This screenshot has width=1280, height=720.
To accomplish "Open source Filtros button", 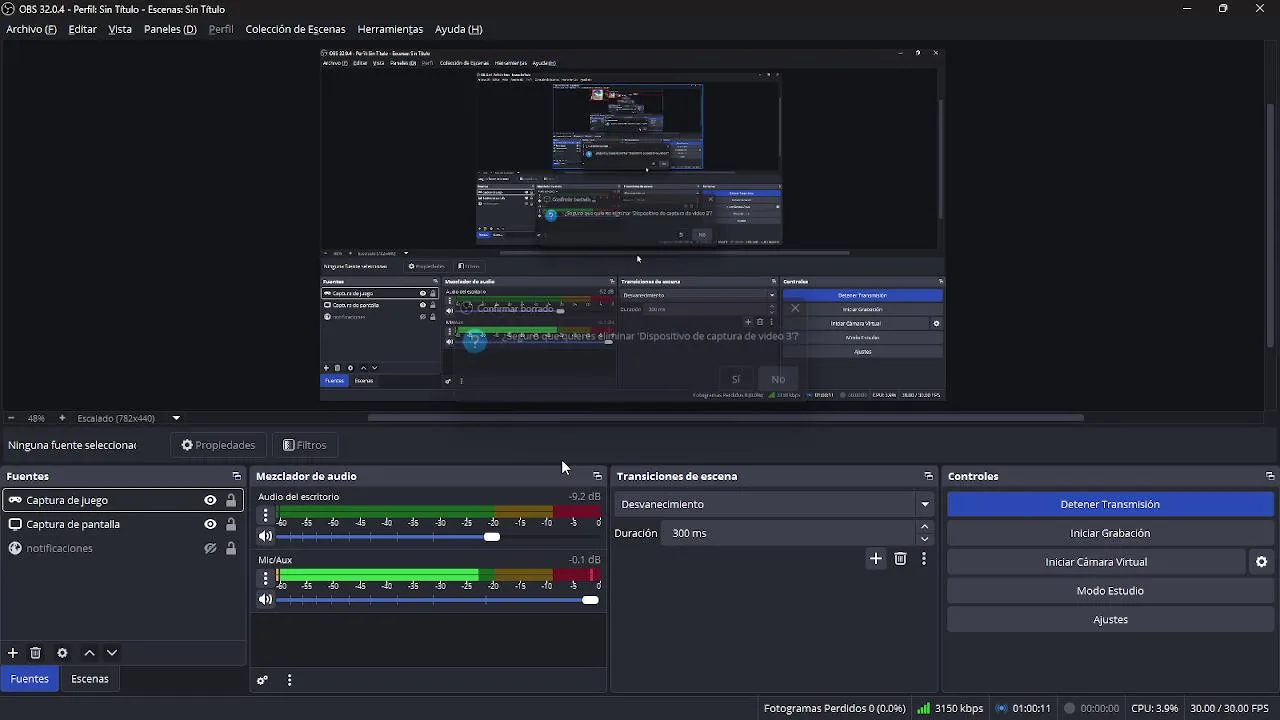I will 305,445.
